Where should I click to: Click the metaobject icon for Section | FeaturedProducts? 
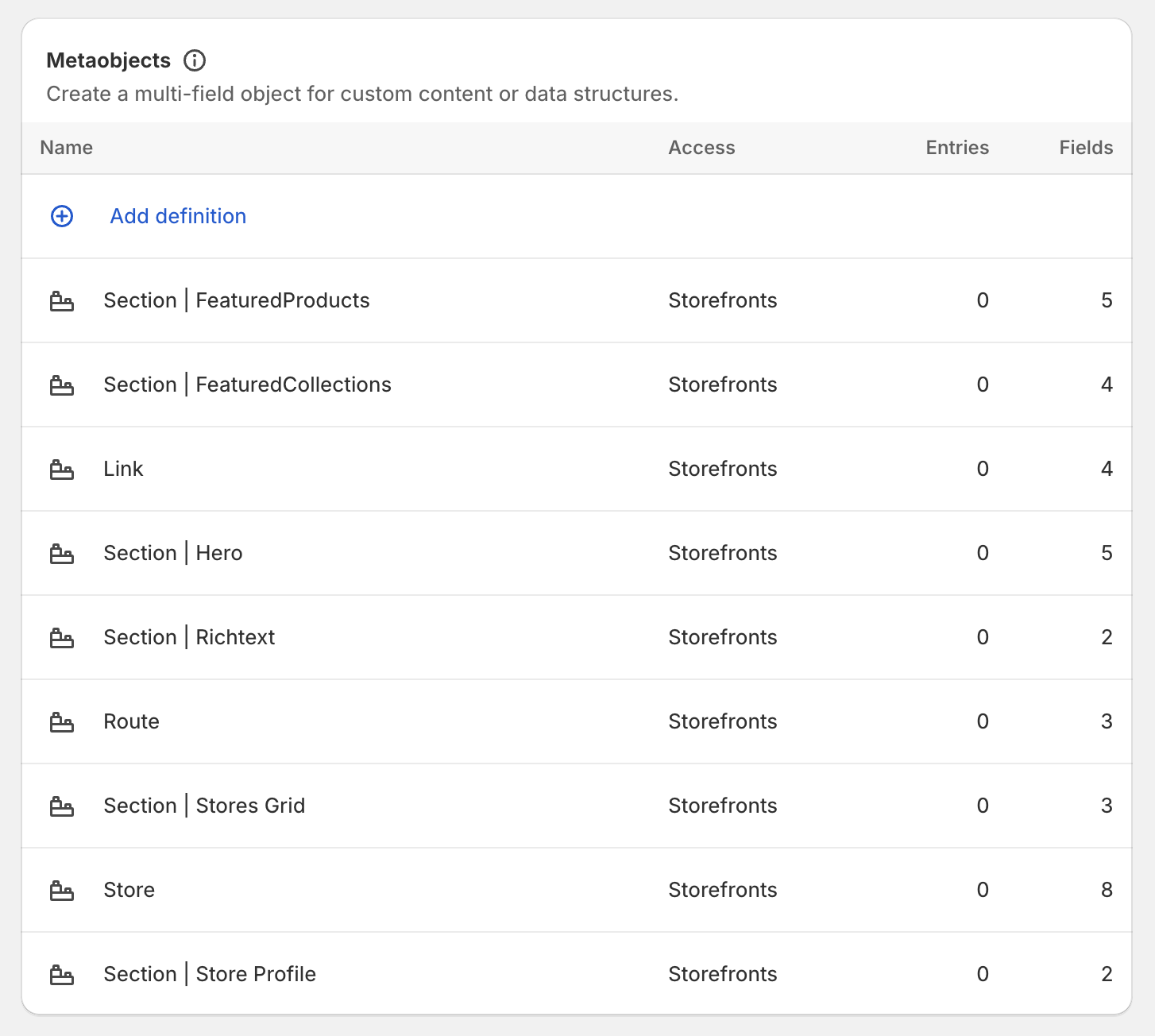[63, 301]
